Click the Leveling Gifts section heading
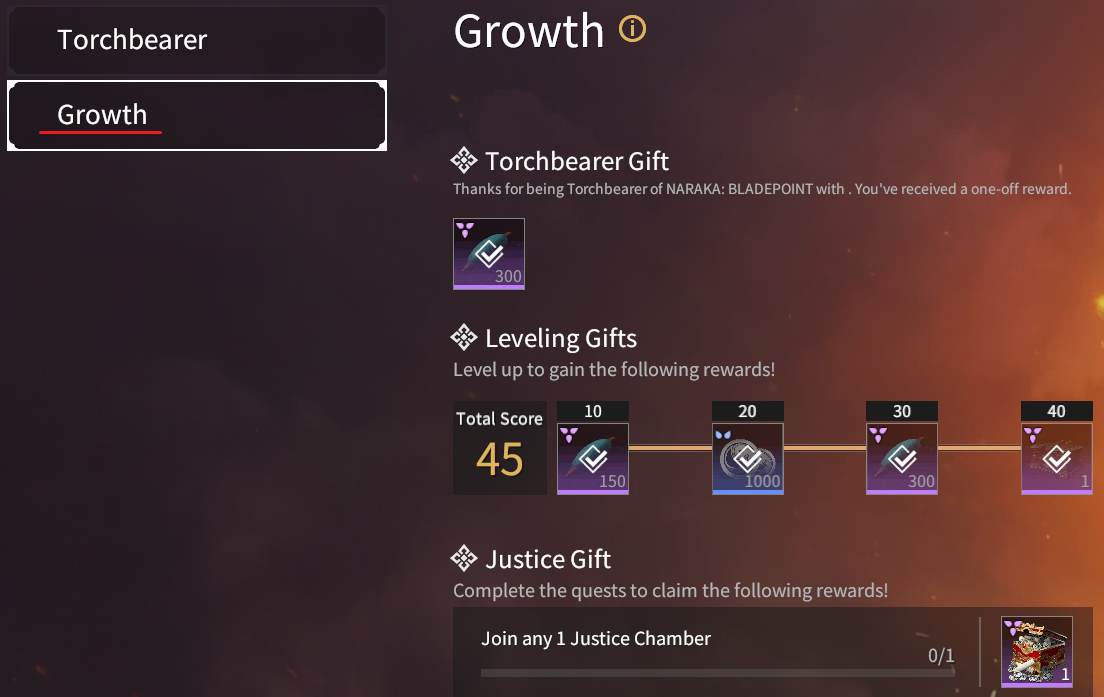1104x697 pixels. pos(560,338)
